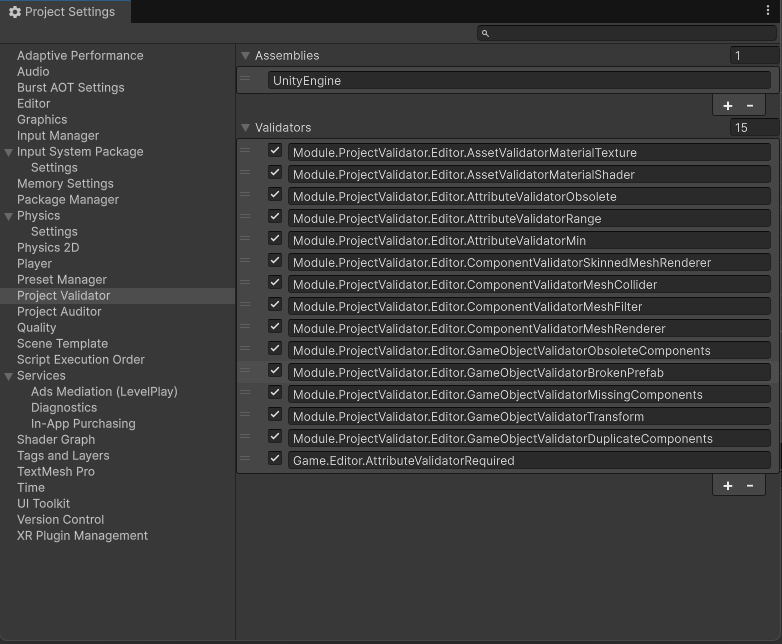Image resolution: width=782 pixels, height=644 pixels.
Task: Add a new validator with plus button
Action: coord(728,486)
